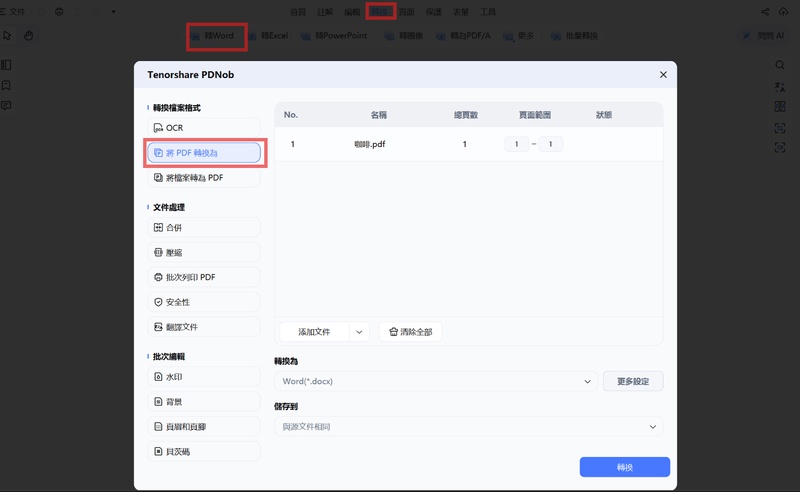
Task: Click 轉Word in the background toolbar
Action: [213, 36]
